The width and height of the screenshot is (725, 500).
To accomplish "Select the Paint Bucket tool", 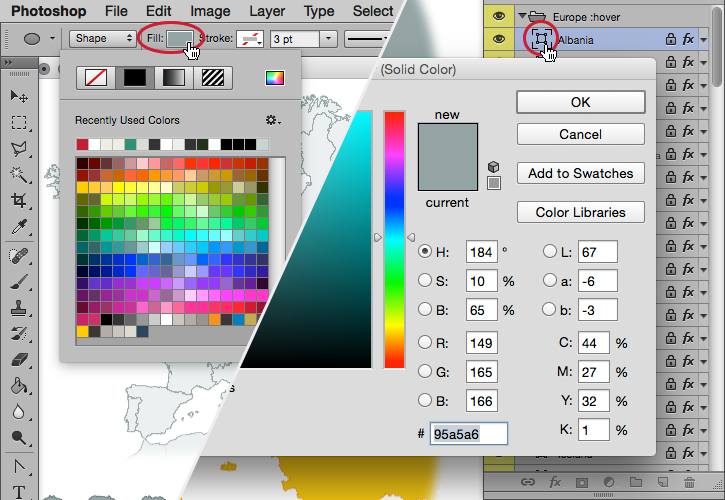I will tap(19, 386).
